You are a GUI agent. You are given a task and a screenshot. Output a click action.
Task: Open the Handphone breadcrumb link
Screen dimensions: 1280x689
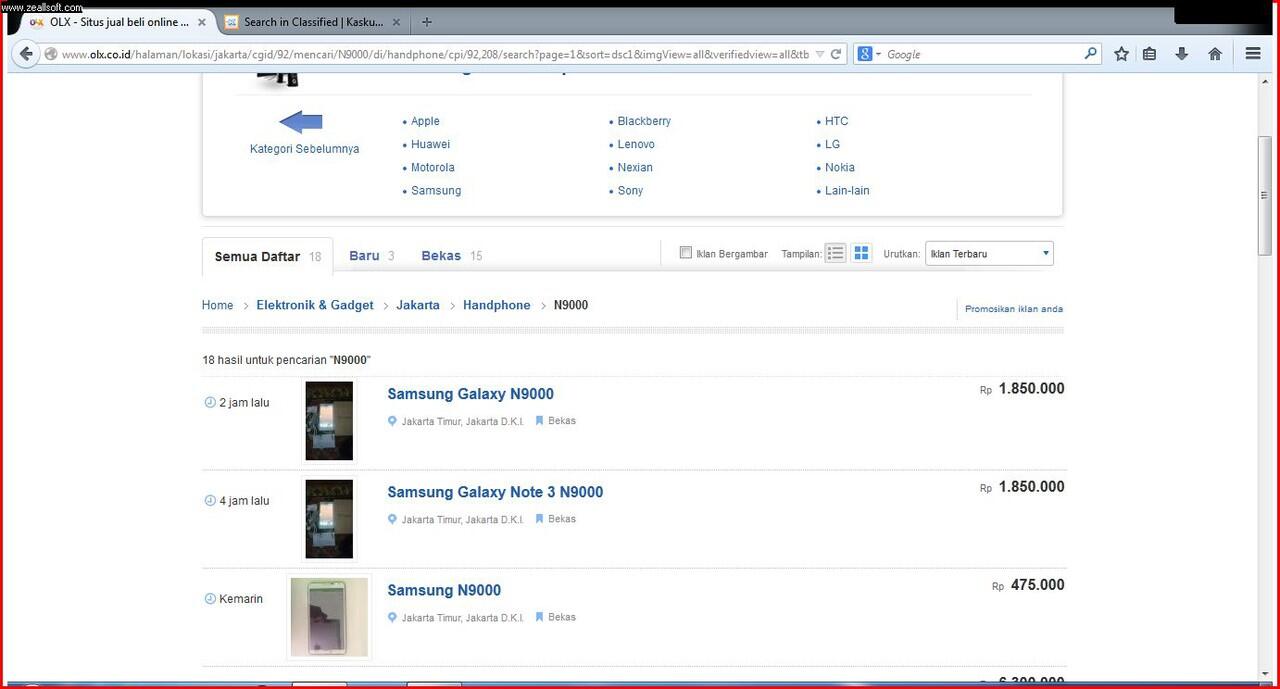tap(497, 305)
